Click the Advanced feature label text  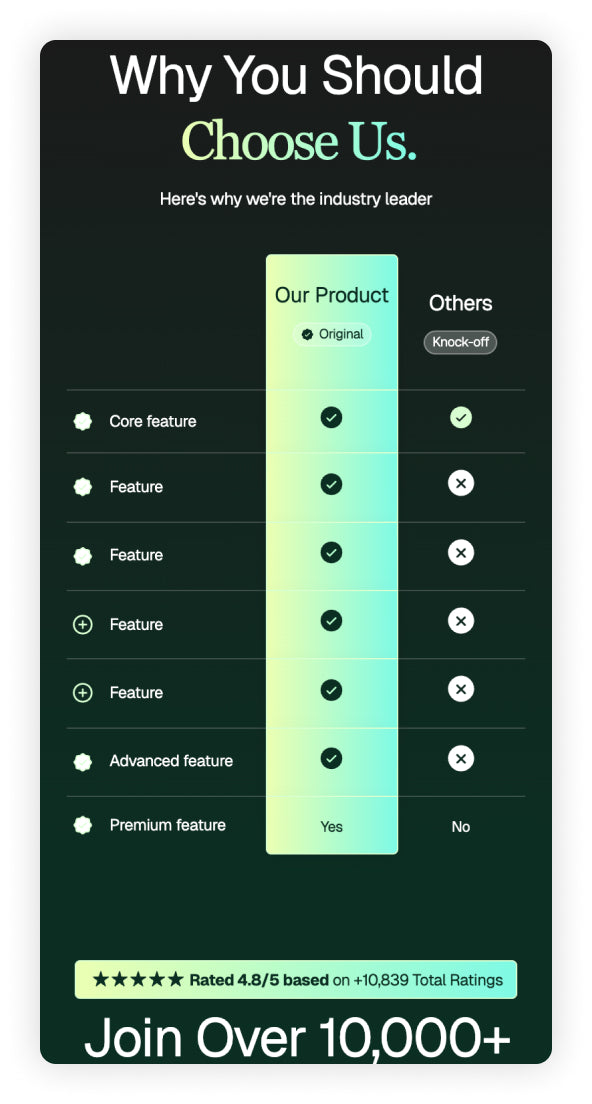[171, 761]
